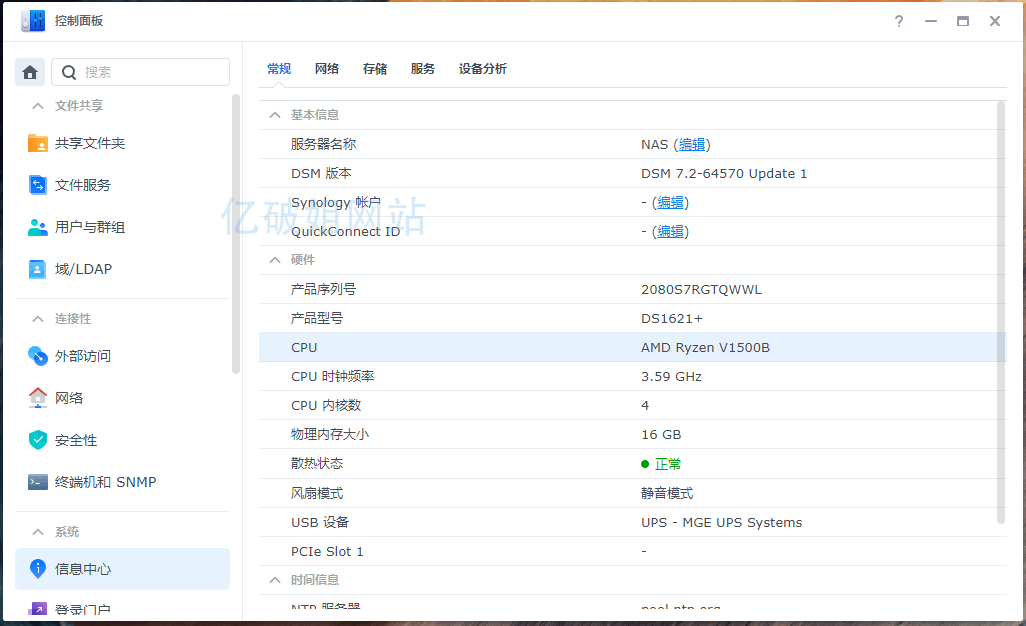Click the search magnifier icon
This screenshot has height=626, width=1026.
(69, 72)
